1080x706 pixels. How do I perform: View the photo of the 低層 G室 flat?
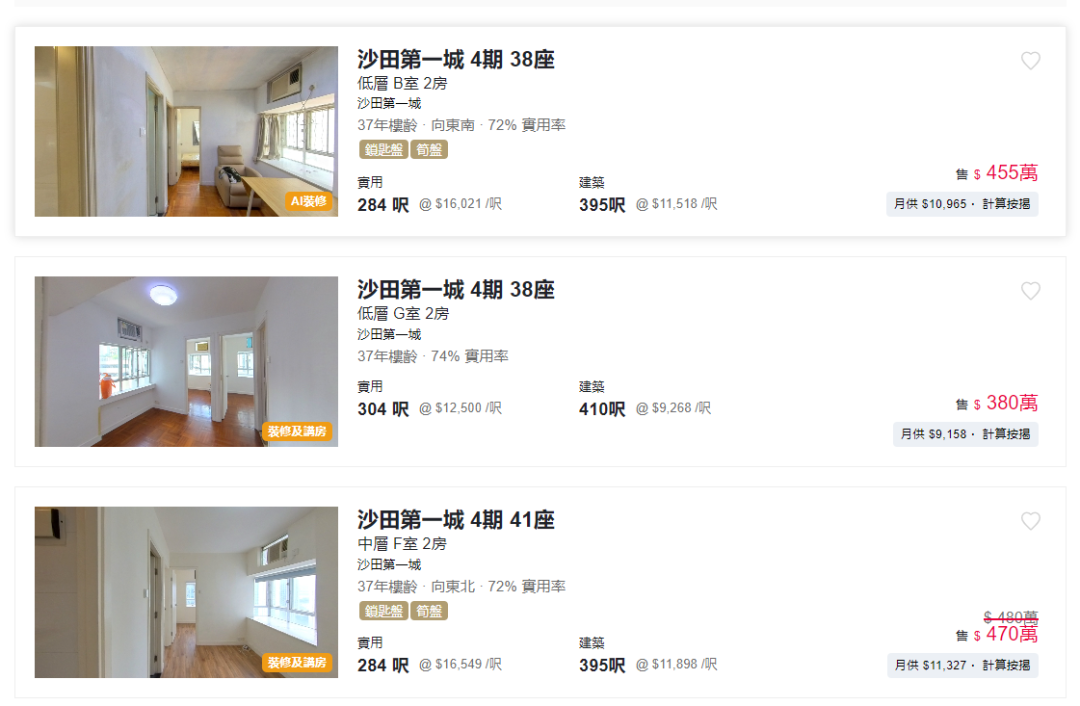tap(186, 362)
